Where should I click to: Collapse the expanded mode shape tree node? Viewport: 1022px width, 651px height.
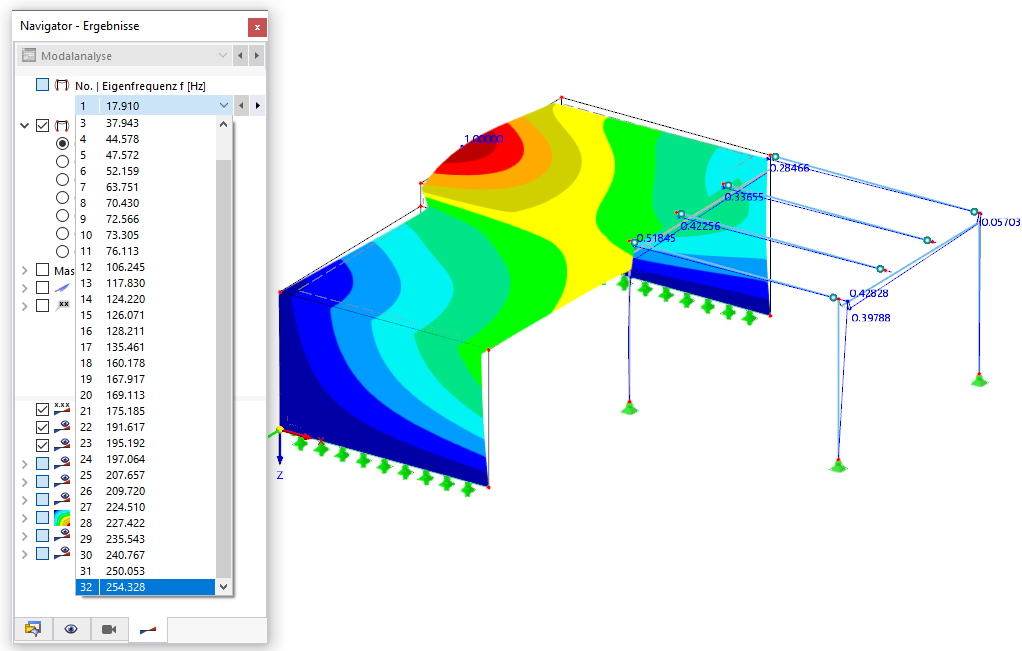[25, 125]
